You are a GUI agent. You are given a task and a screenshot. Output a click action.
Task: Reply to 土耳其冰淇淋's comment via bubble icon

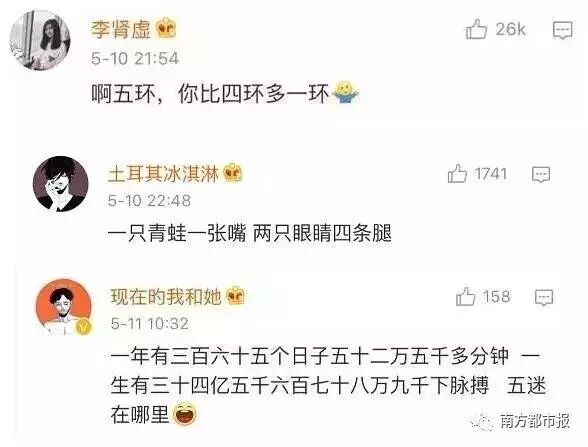pos(541,174)
